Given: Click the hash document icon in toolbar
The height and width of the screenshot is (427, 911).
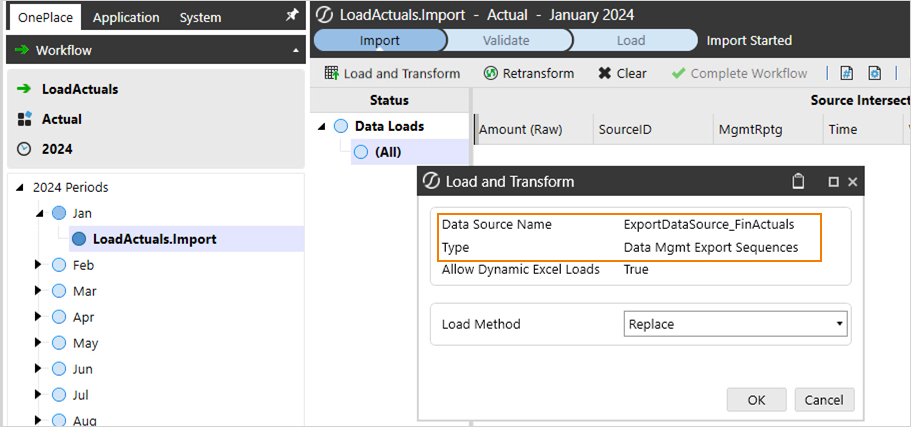Looking at the screenshot, I should click(846, 73).
